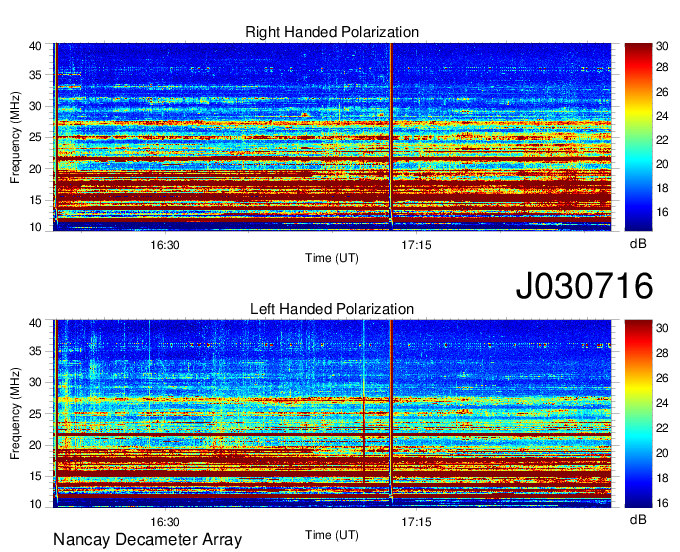Click the 30 MHz tick on Left Handed plot
Screen dimensions: 680x552
point(35,382)
